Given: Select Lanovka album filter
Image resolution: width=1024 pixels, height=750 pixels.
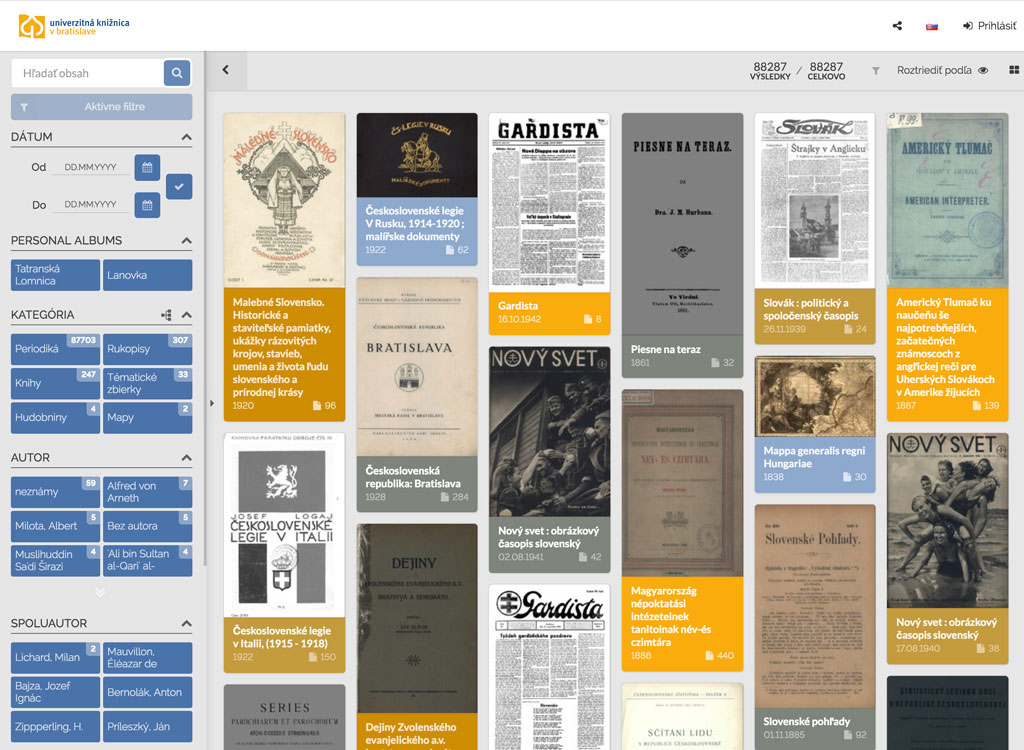Looking at the screenshot, I should 148,275.
